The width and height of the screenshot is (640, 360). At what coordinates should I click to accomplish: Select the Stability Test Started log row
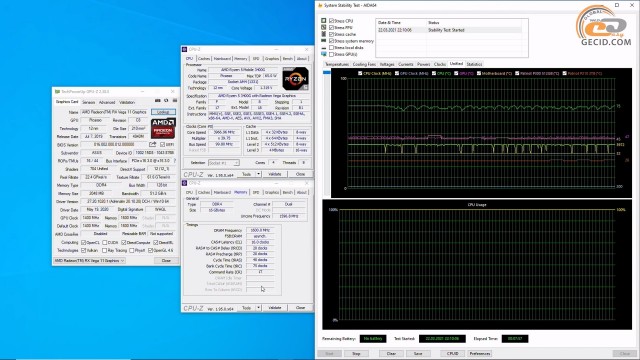point(449,30)
